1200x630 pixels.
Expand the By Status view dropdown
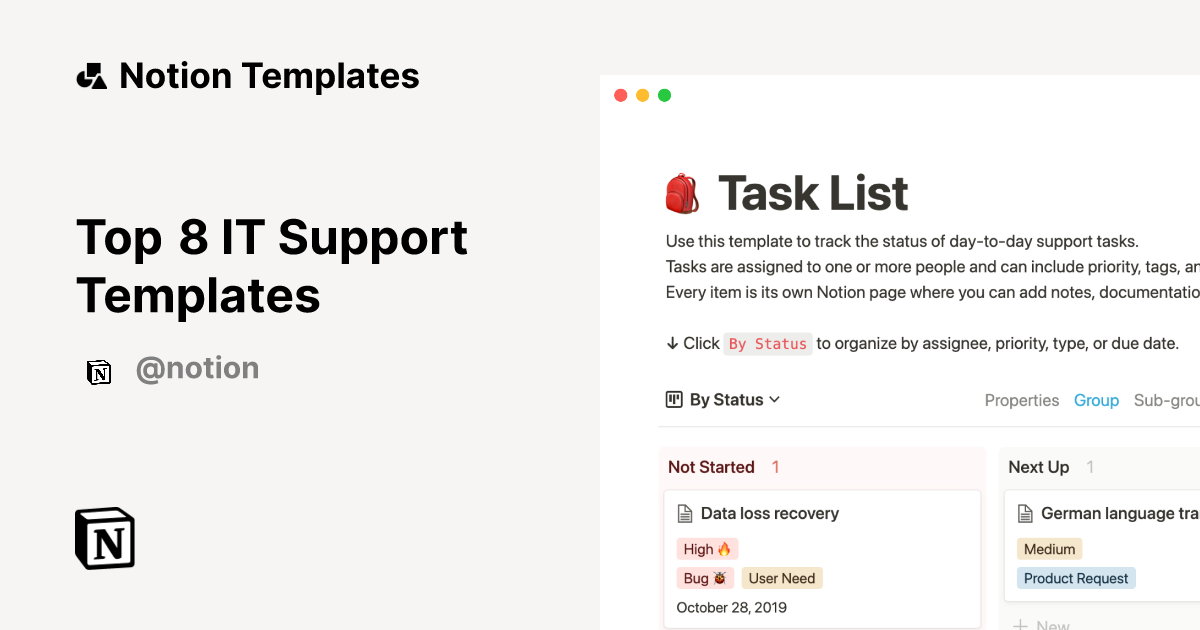tap(776, 399)
